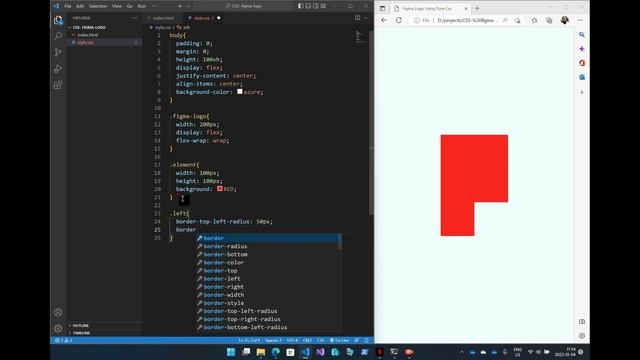
Task: Click the red color swatch on line 20
Action: [x=220, y=189]
